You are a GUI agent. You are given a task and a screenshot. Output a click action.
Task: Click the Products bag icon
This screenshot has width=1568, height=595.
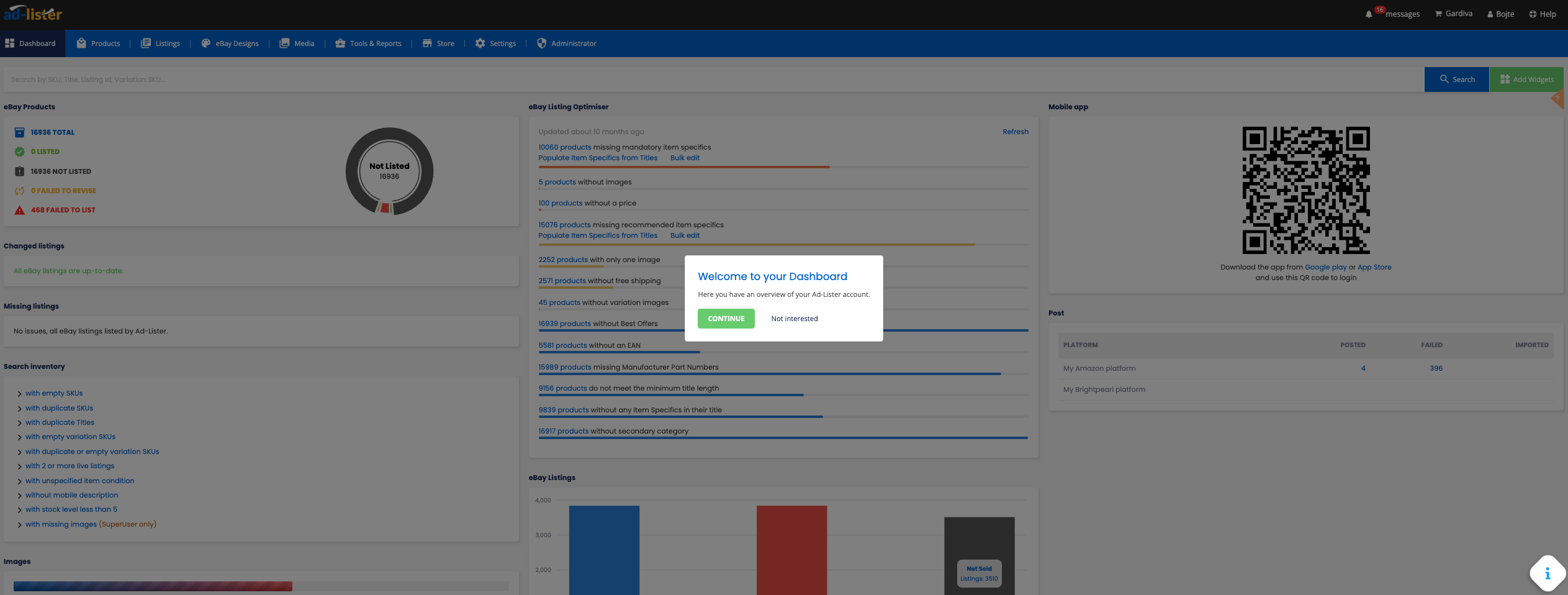(x=81, y=43)
